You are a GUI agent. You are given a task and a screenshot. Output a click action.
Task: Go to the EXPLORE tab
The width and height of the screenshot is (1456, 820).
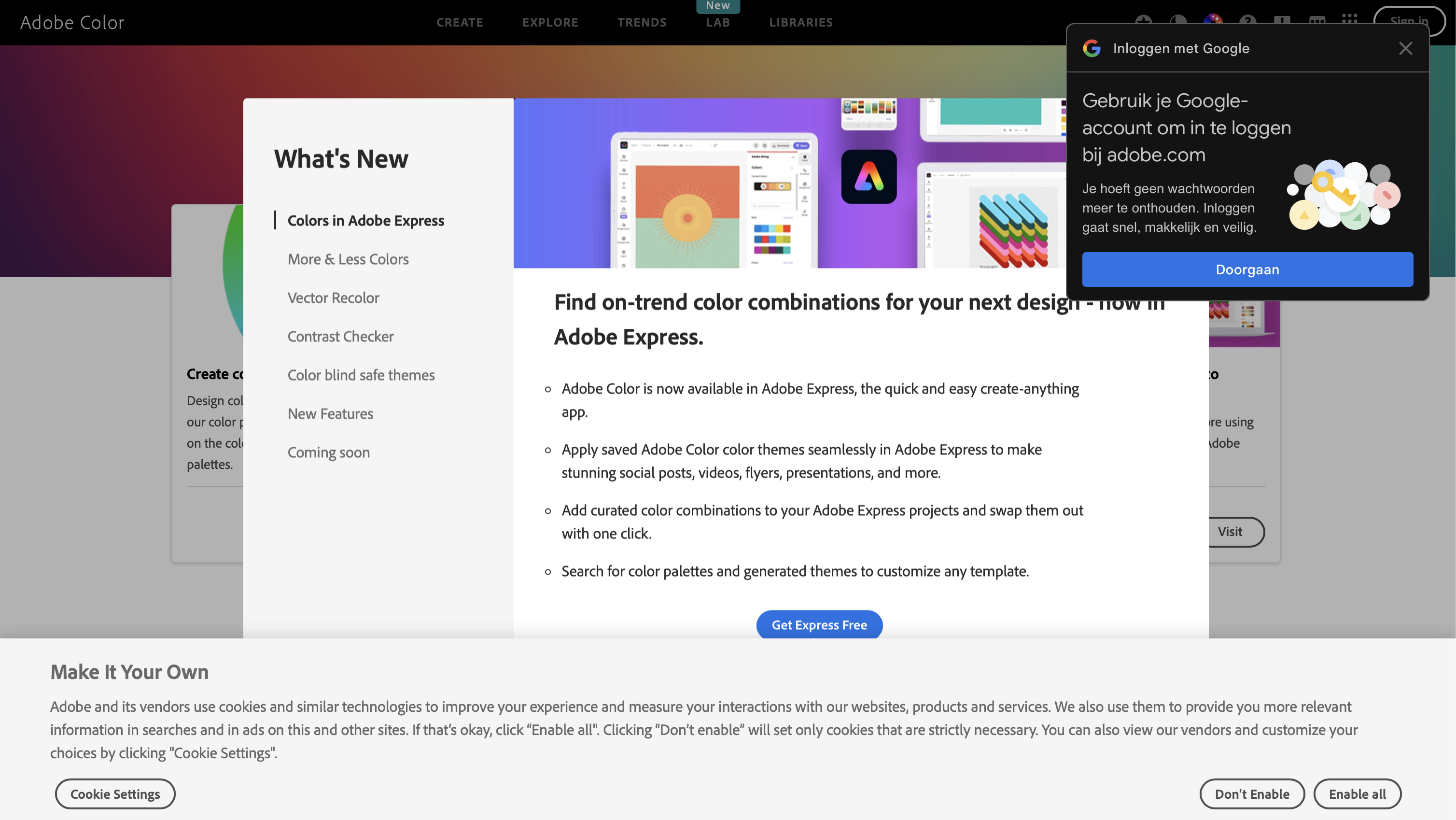pos(550,23)
